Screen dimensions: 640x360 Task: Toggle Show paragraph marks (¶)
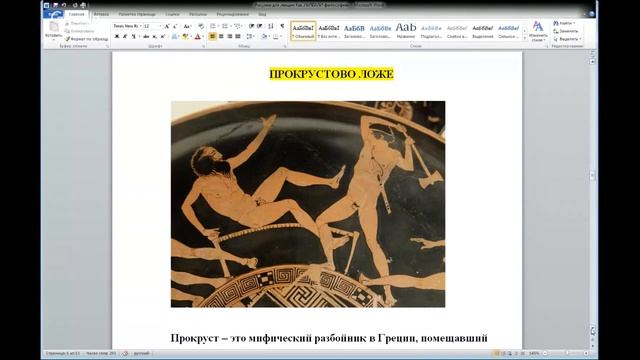tap(282, 26)
